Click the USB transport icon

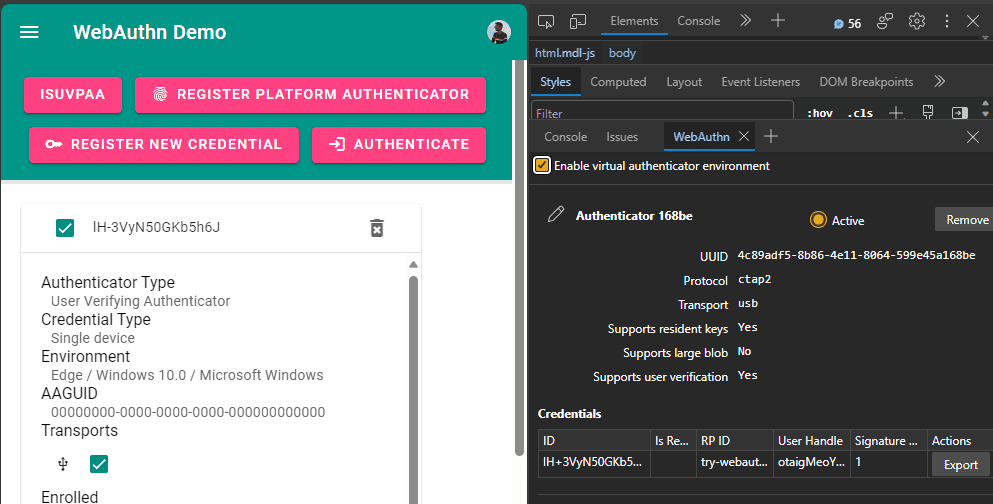click(x=63, y=464)
